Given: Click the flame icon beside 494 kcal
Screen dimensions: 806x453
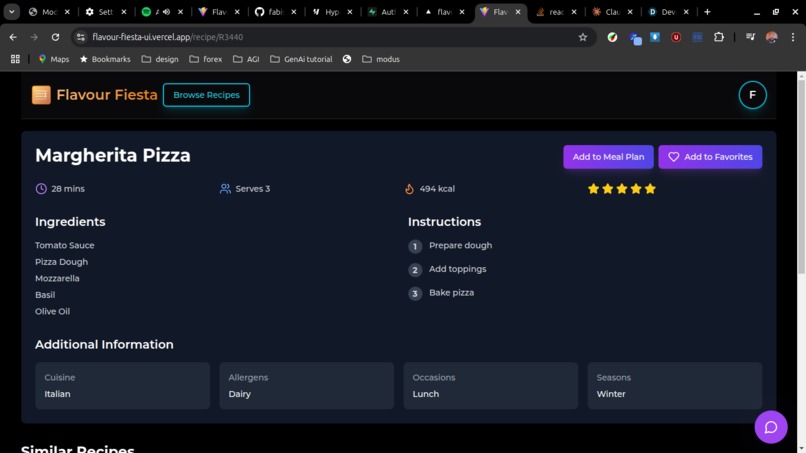Looking at the screenshot, I should 409,189.
